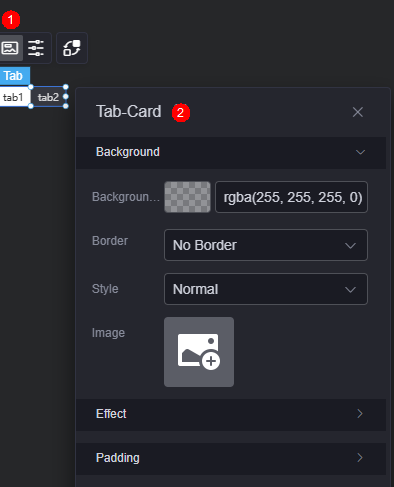The image size is (394, 487).
Task: Select the tab2 item
Action: click(x=48, y=97)
